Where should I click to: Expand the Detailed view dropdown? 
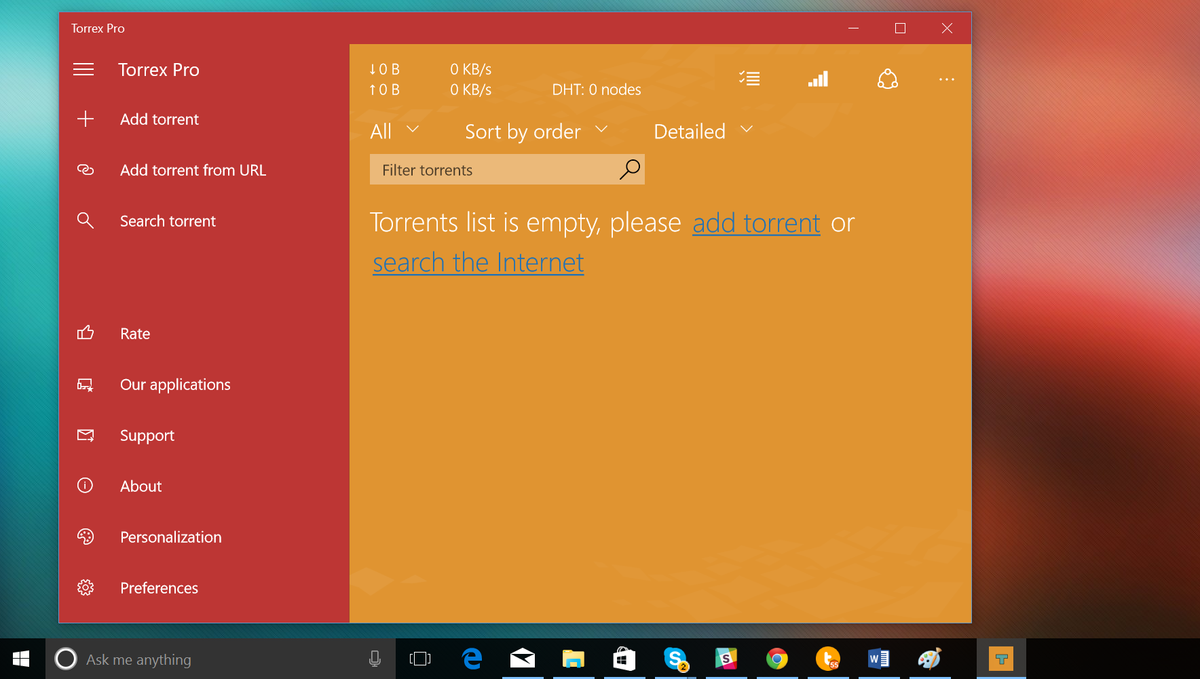(702, 131)
